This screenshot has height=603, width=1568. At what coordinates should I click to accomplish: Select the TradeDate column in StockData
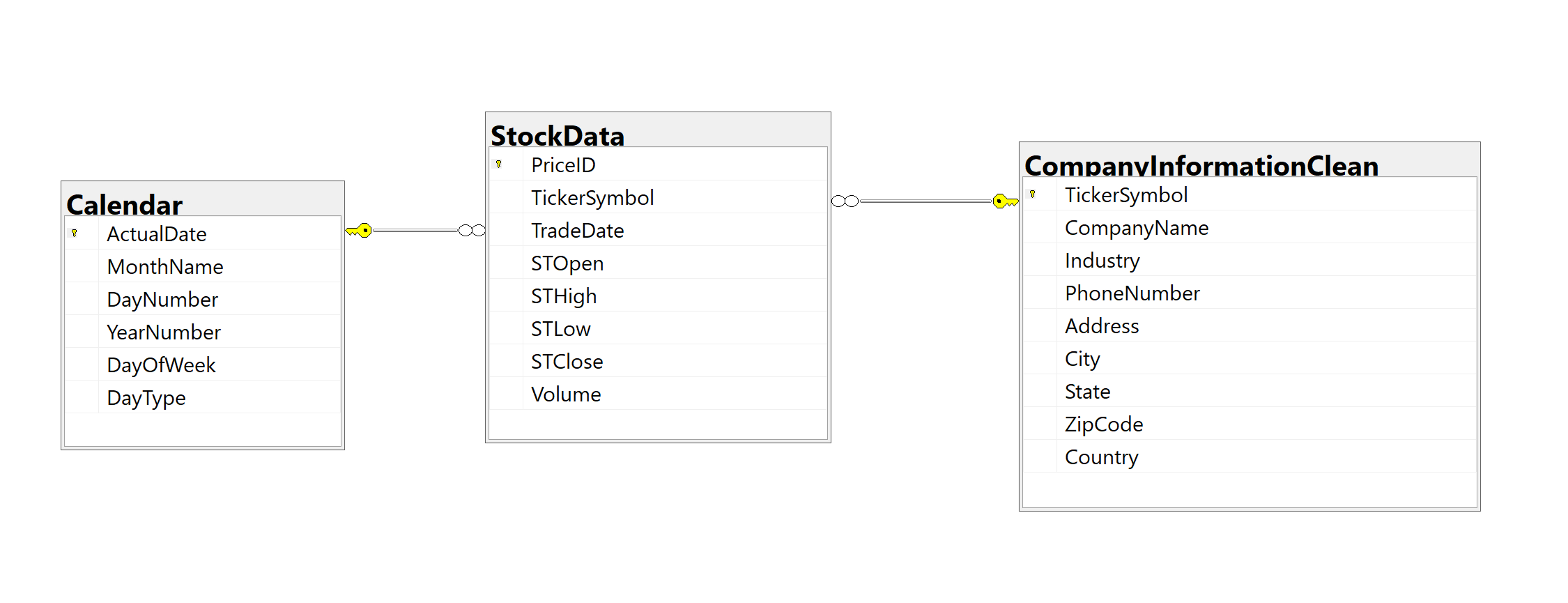(x=577, y=231)
